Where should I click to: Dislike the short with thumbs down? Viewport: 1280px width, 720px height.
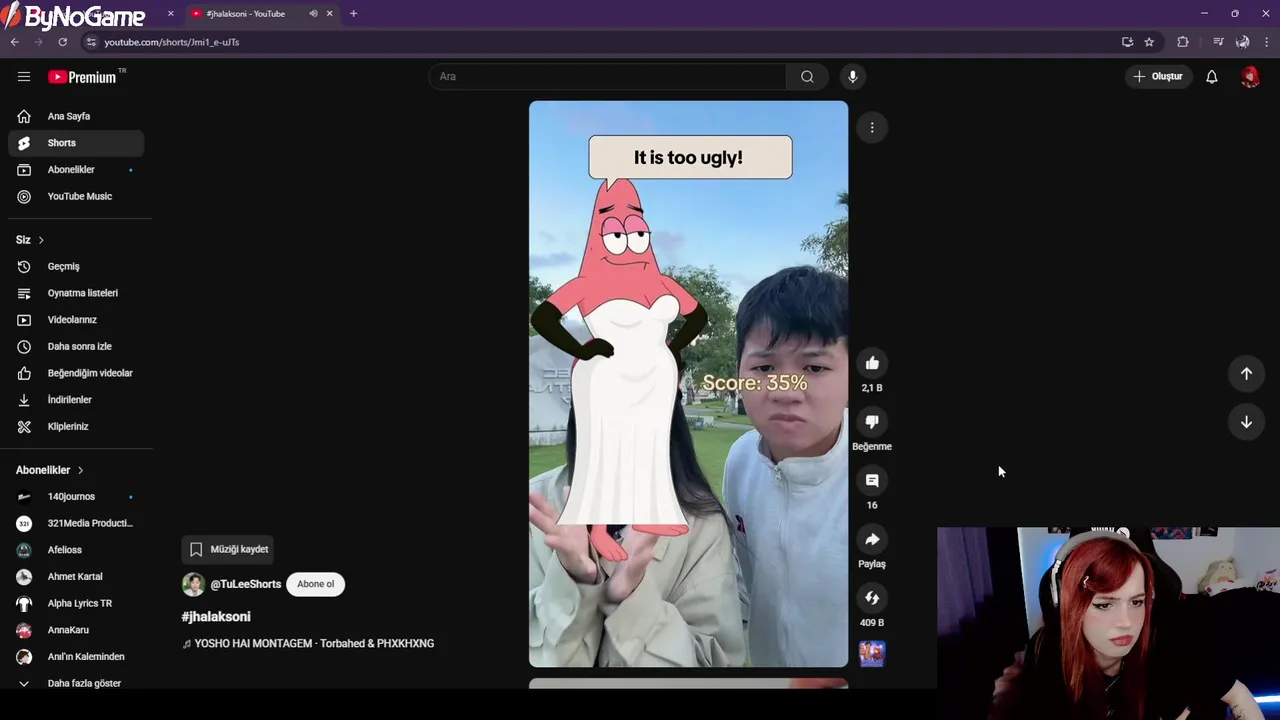pos(872,422)
